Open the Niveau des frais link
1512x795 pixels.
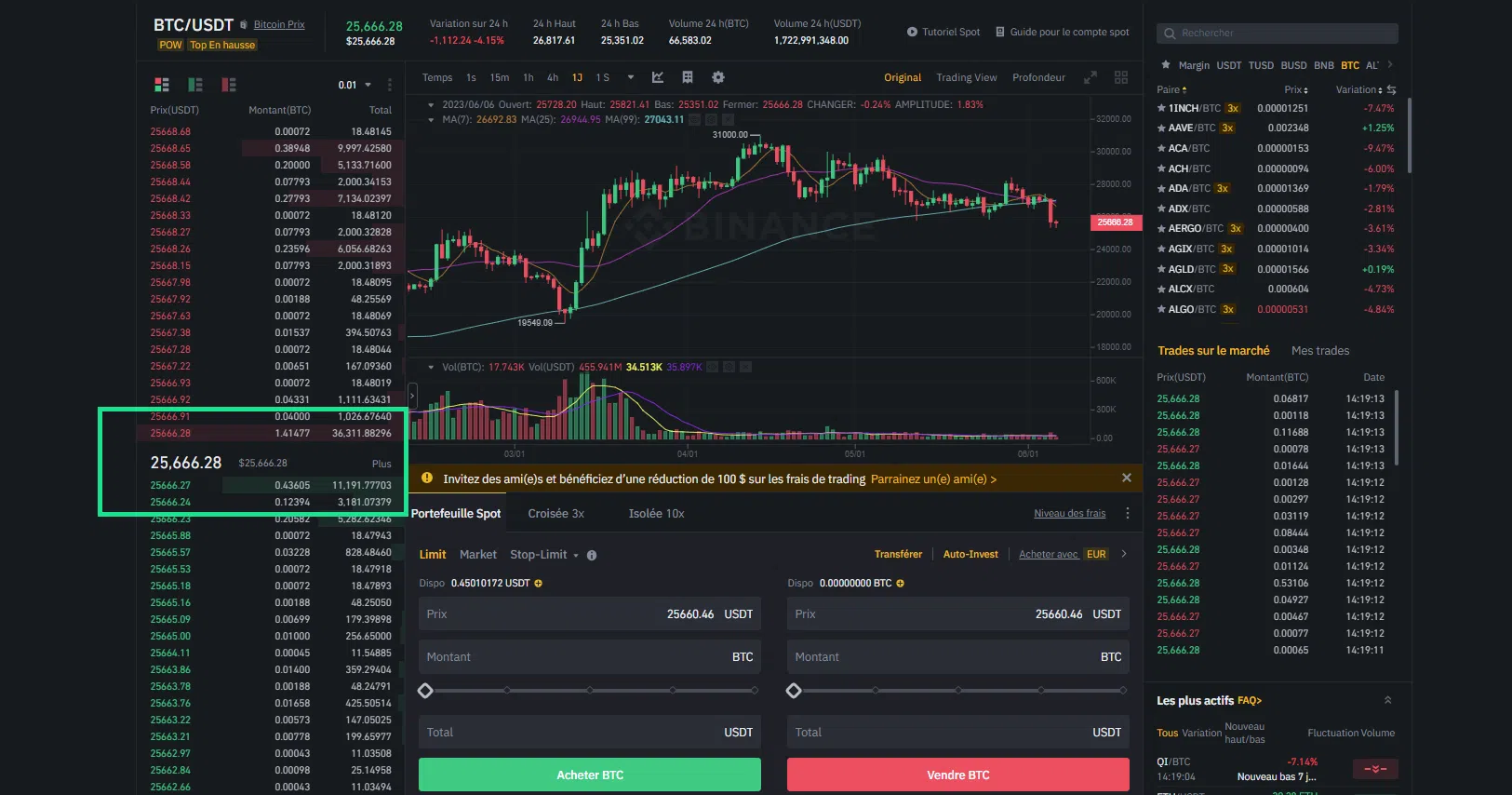coord(1070,514)
